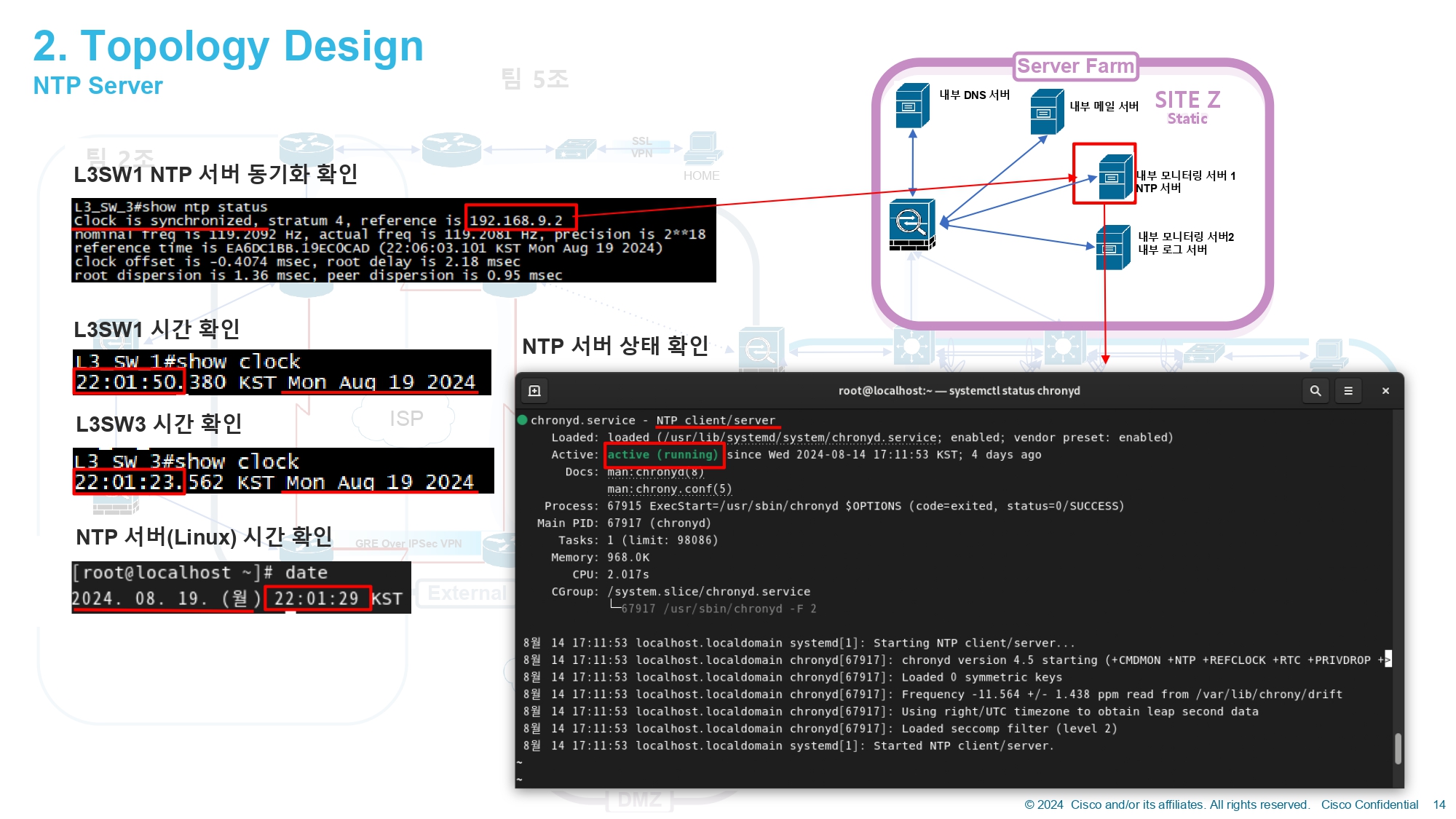Click the 'L3_SW_1#show clock' command
1456x819 pixels.
pos(188,362)
